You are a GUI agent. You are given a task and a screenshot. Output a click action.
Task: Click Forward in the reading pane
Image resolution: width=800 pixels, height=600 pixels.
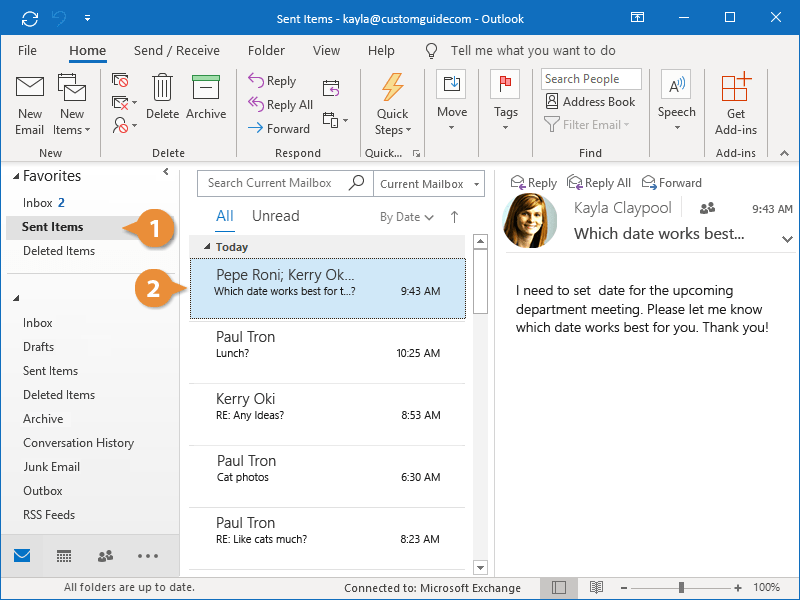click(671, 183)
